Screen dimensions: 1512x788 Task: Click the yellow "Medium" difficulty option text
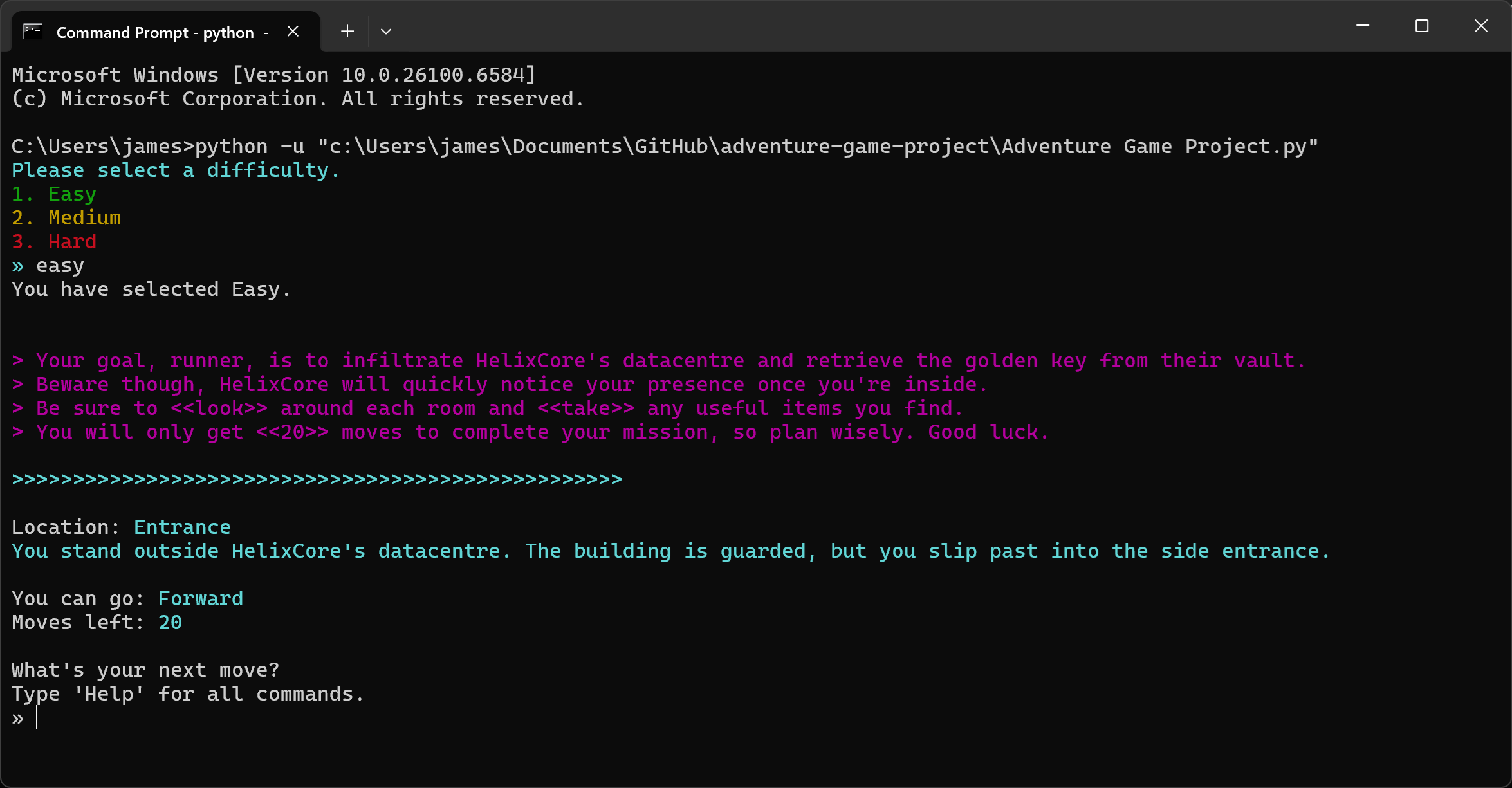(x=84, y=218)
